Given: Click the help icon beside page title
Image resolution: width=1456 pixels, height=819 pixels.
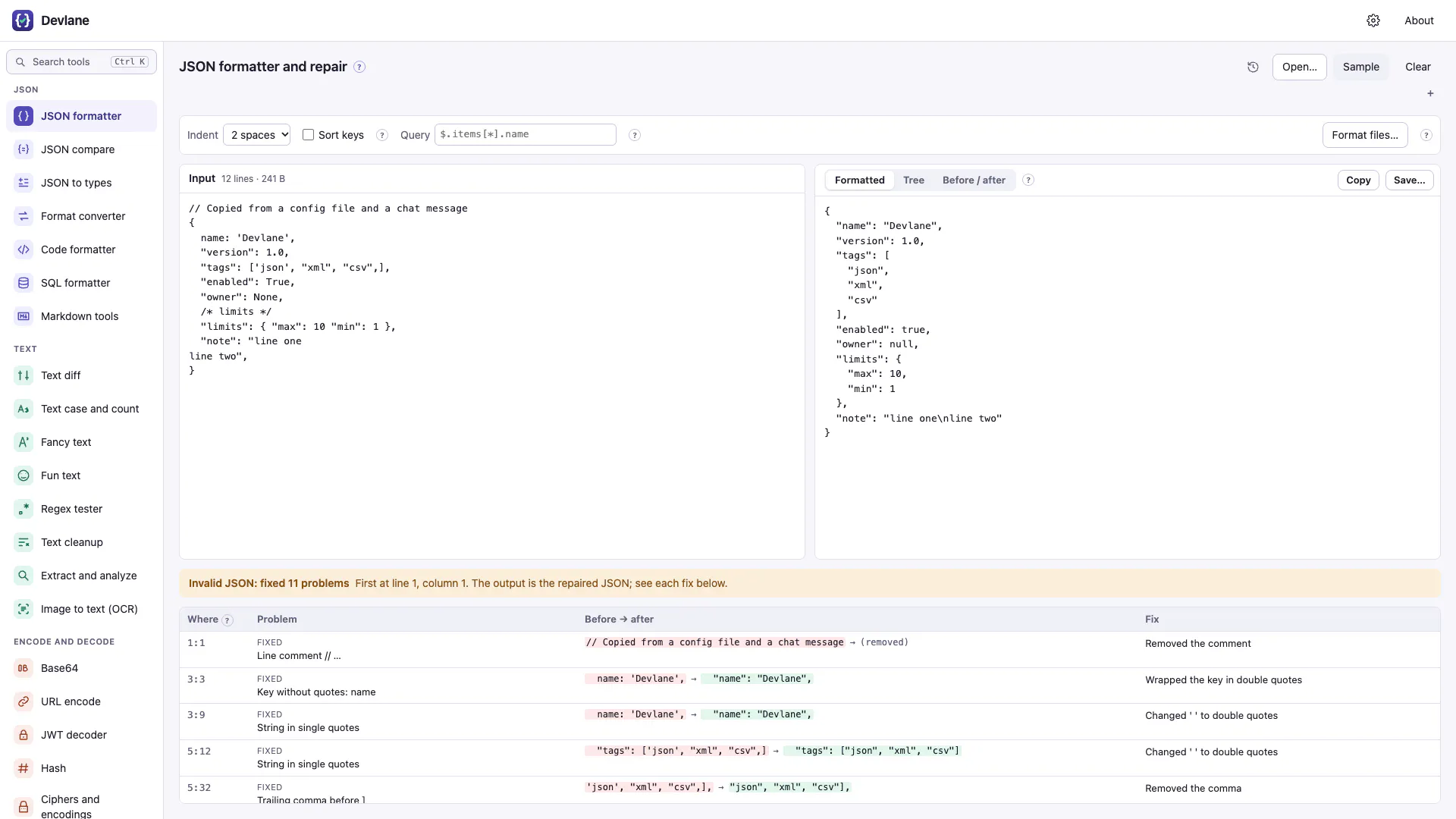Looking at the screenshot, I should click(359, 67).
